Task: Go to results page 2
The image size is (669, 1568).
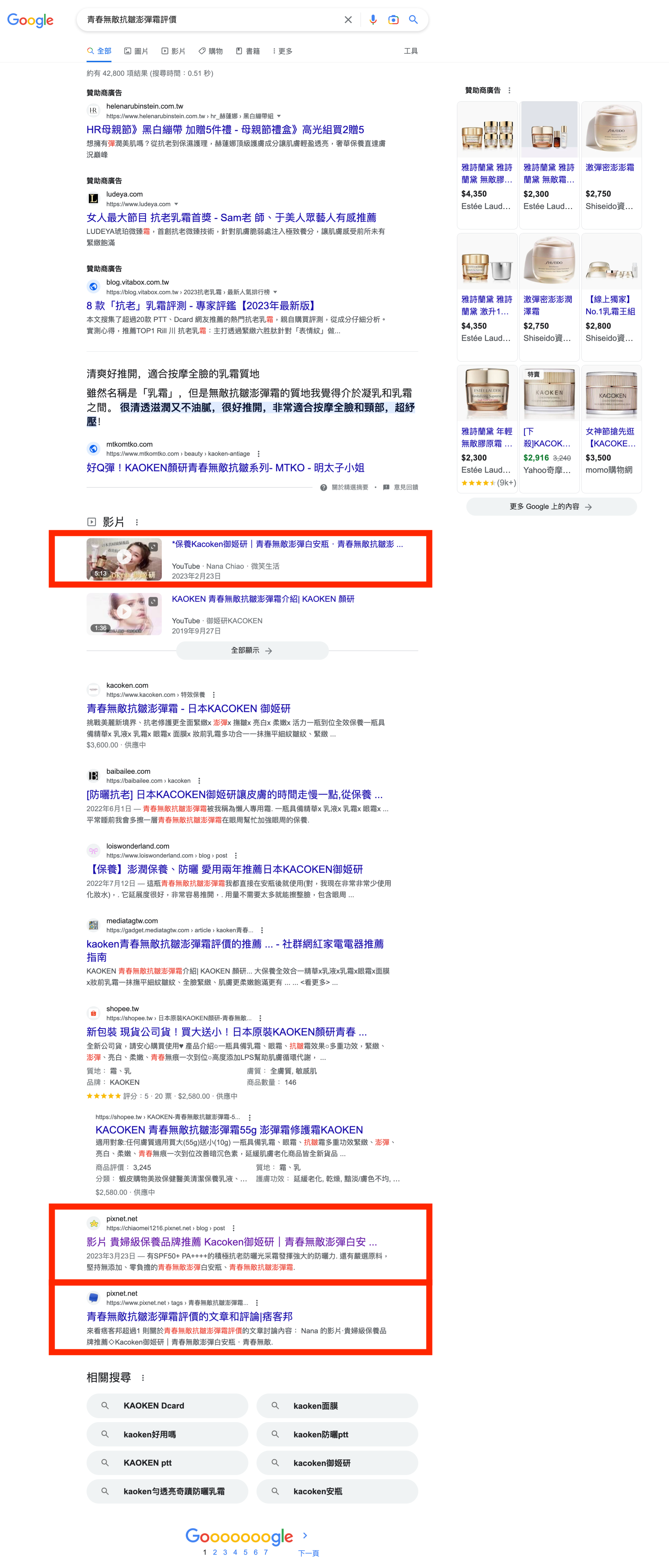Action: click(215, 1552)
